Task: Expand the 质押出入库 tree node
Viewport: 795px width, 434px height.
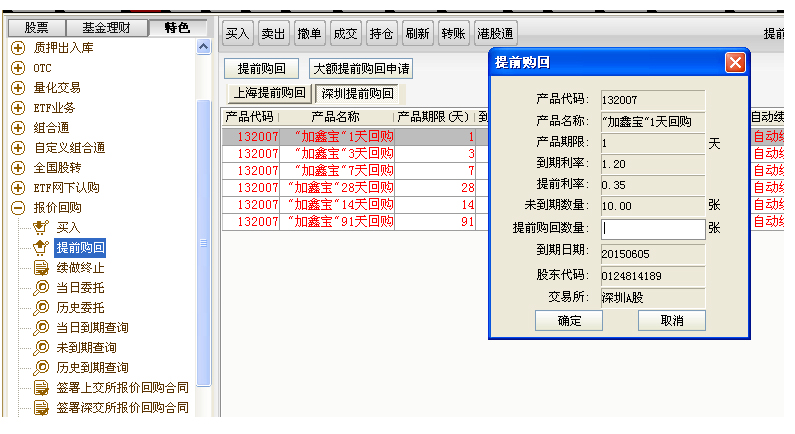Action: (18, 48)
